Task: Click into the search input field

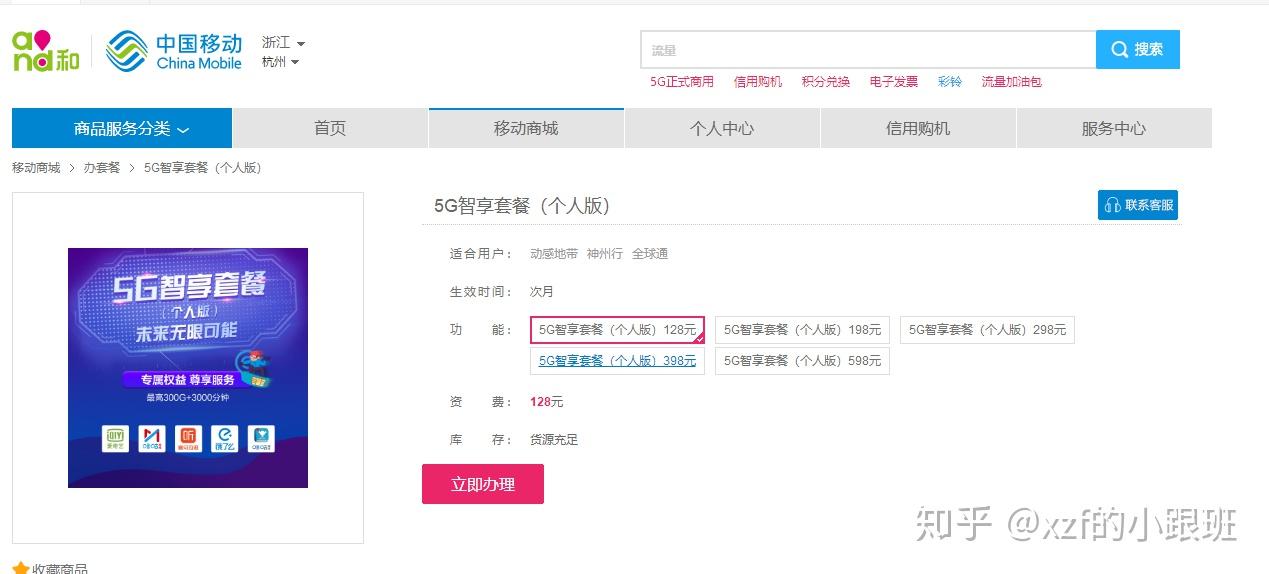Action: [x=868, y=49]
